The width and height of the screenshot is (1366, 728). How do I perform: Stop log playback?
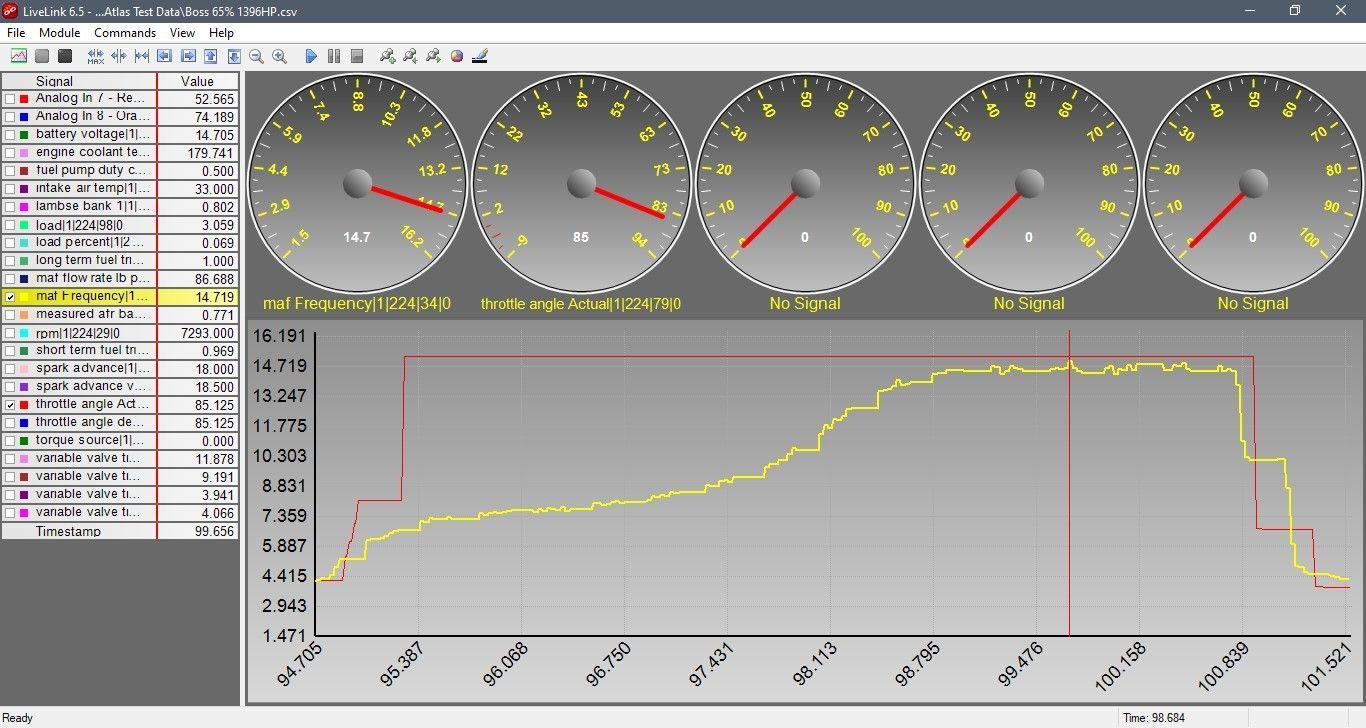click(x=357, y=56)
